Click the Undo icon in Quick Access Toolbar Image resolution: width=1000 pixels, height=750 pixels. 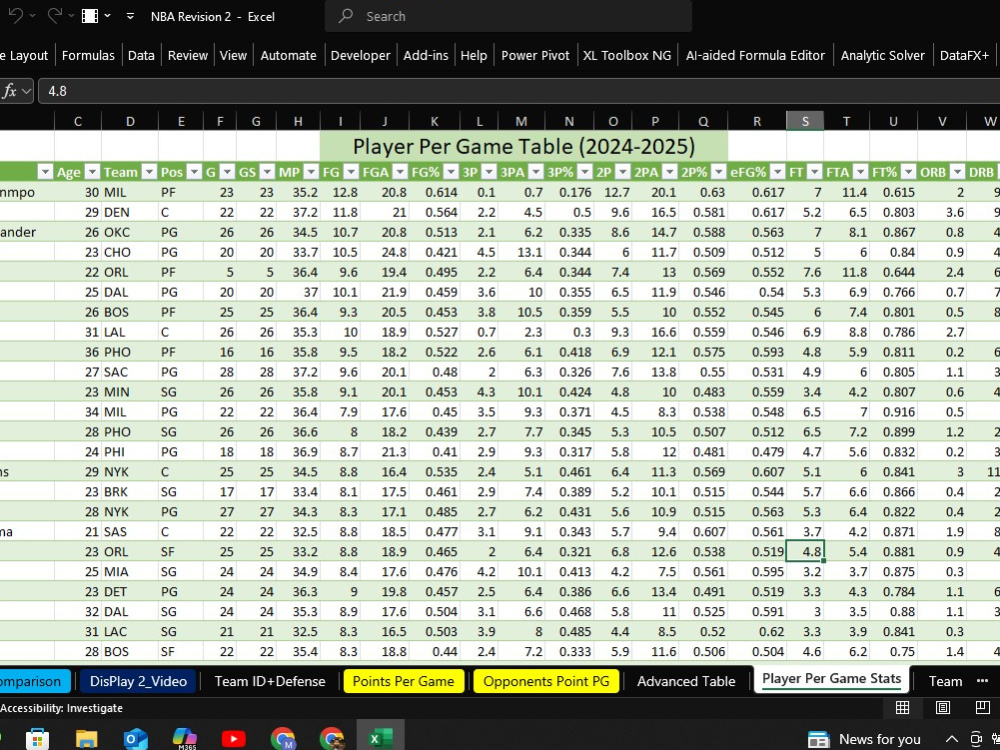14,15
